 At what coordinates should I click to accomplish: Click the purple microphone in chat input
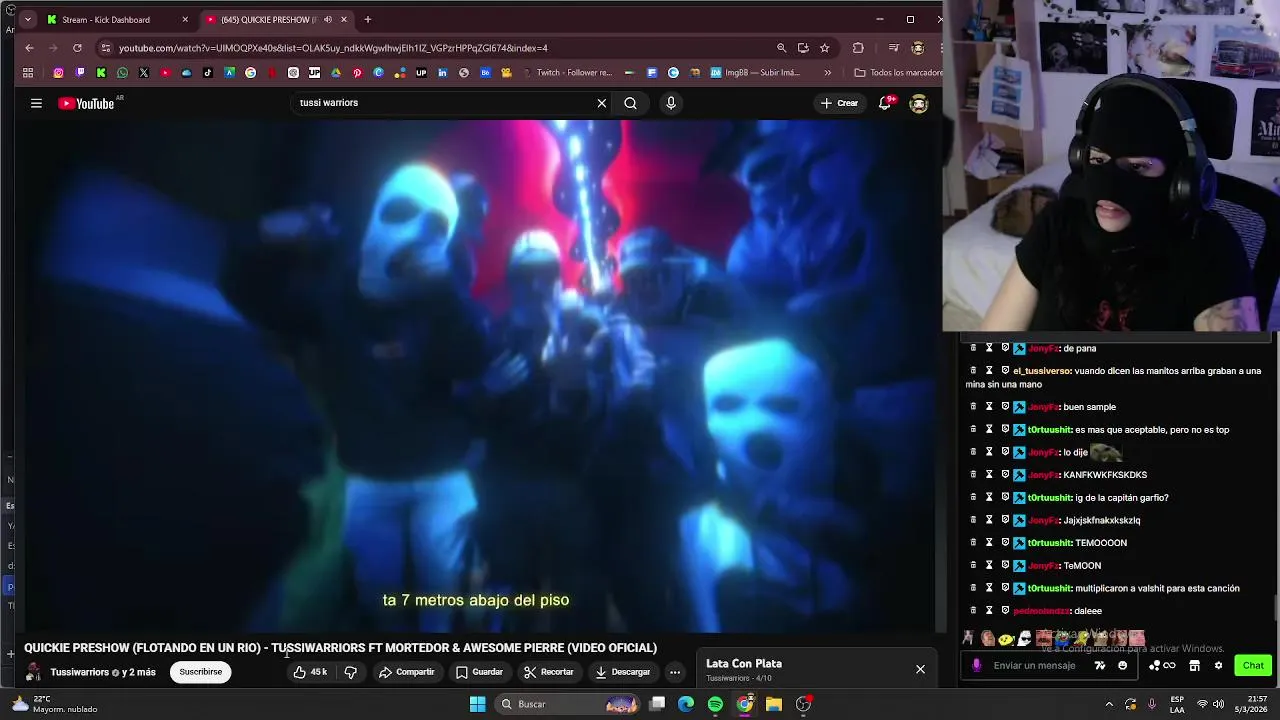coord(976,666)
